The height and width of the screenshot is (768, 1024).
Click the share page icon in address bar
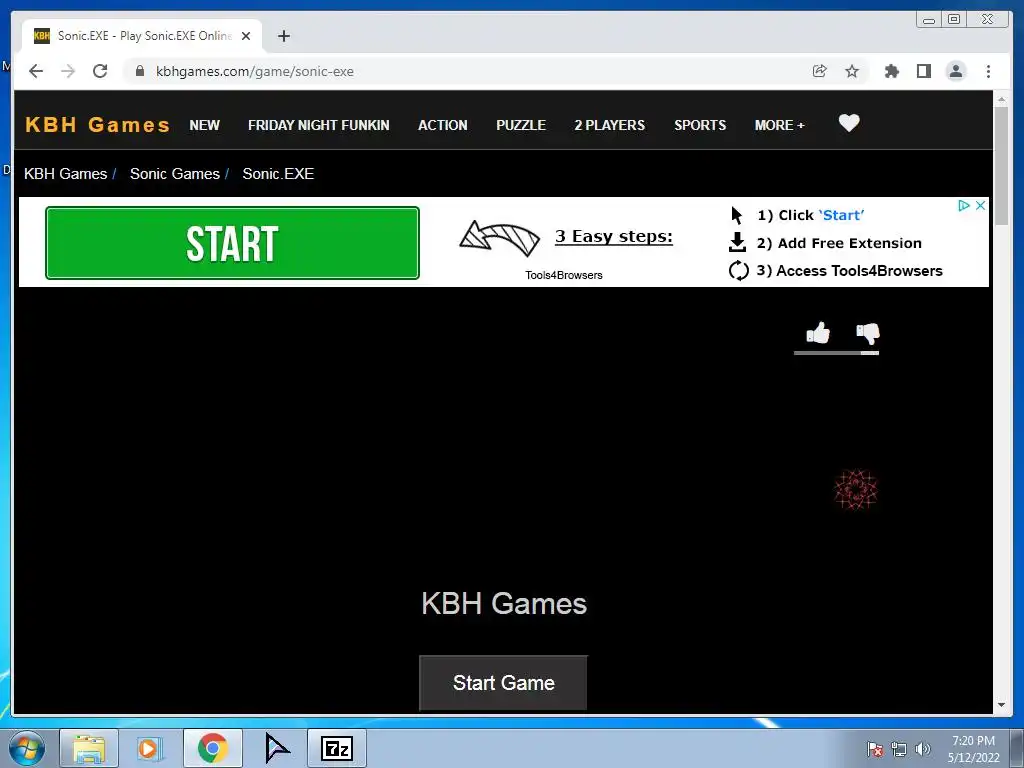pos(820,71)
